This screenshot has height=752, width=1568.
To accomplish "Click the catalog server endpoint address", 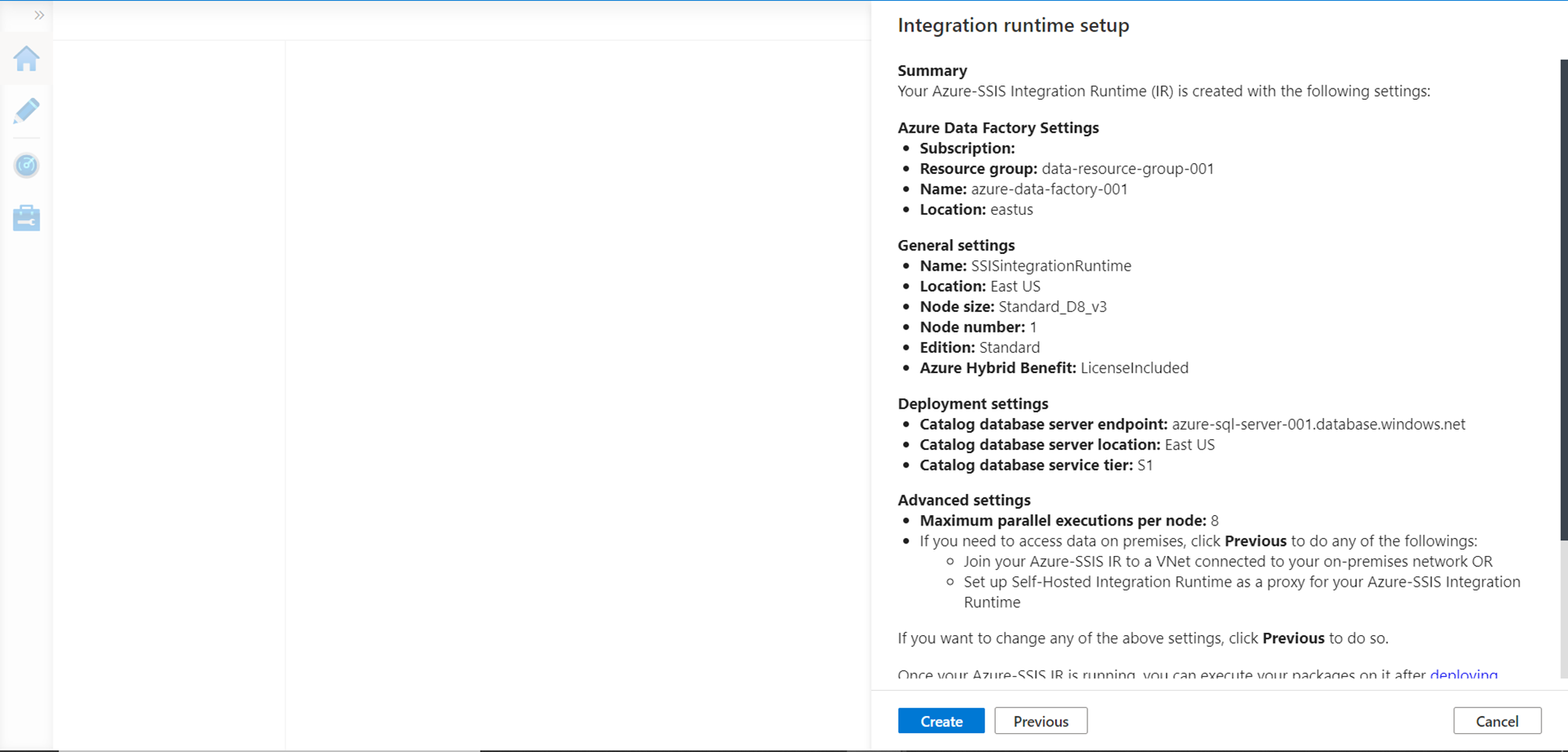I will pyautogui.click(x=1318, y=424).
